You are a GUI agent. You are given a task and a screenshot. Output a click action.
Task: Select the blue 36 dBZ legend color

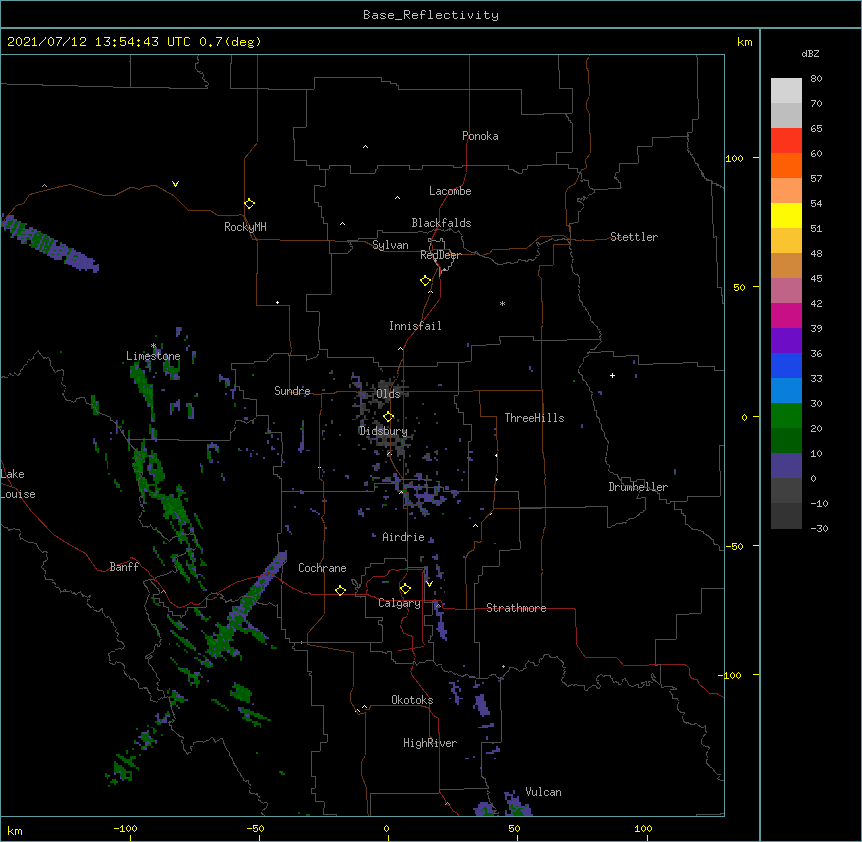[x=786, y=365]
